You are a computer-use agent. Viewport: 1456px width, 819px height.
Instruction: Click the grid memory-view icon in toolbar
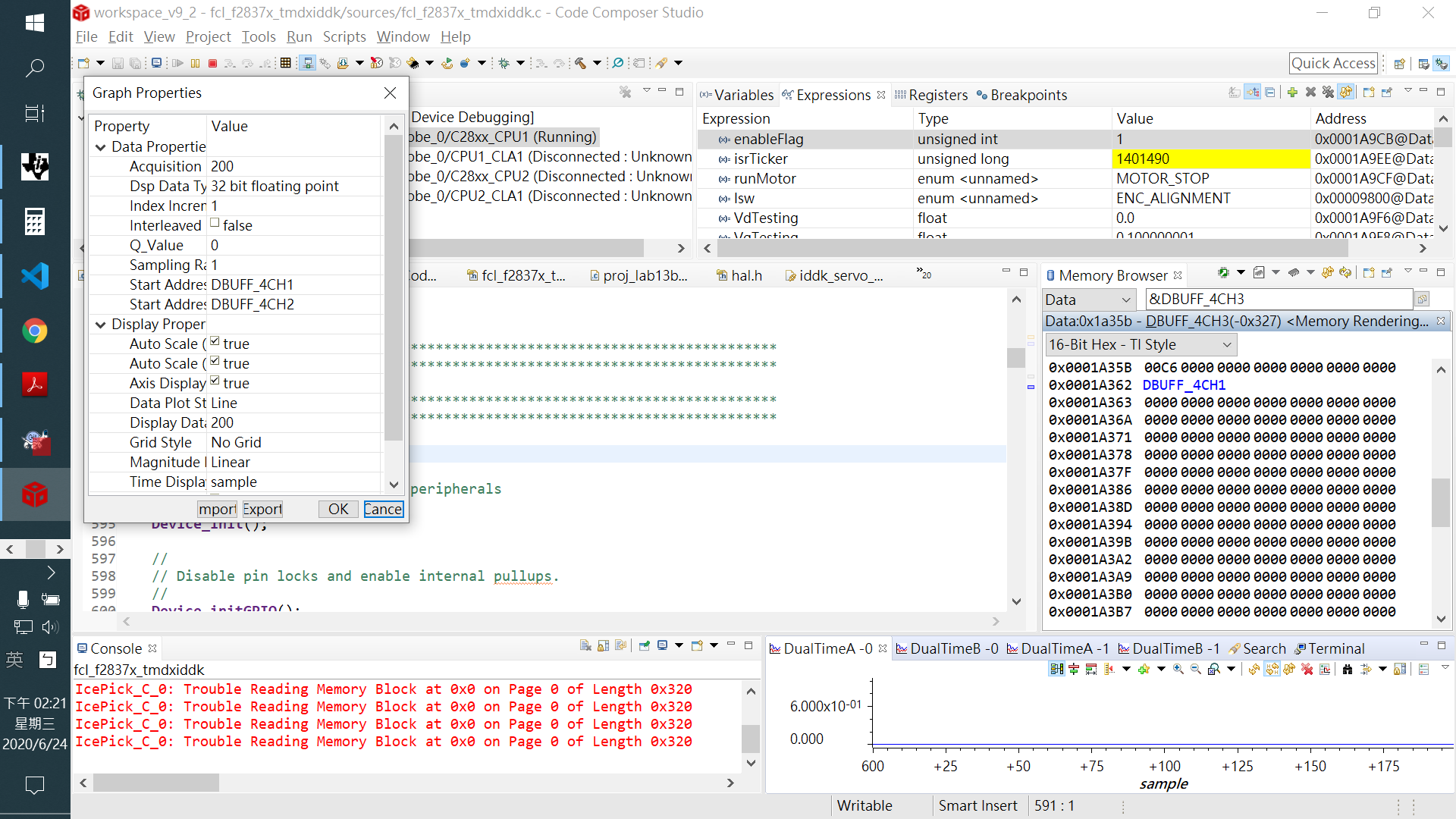285,63
